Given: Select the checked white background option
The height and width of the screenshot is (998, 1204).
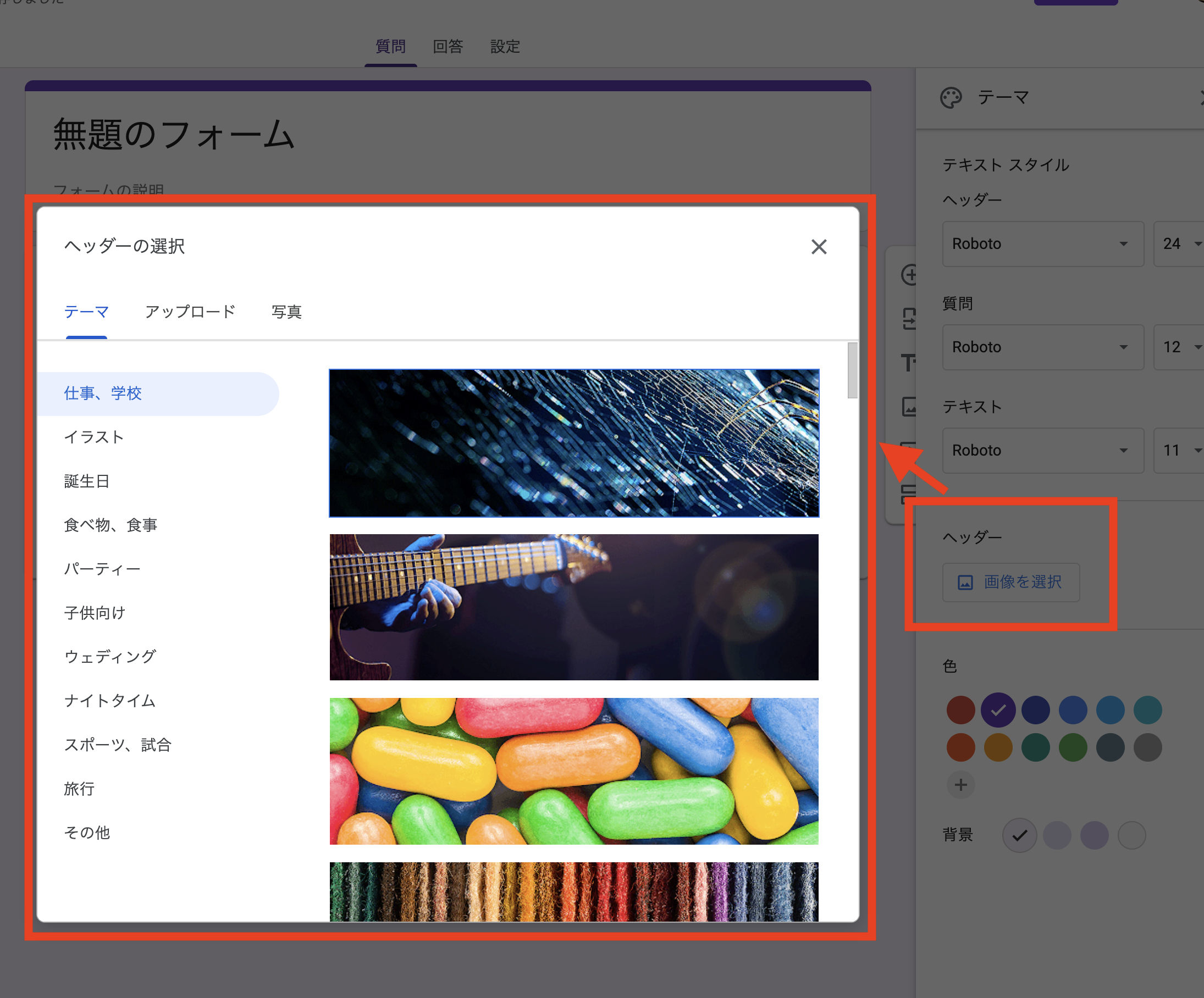Looking at the screenshot, I should point(1019,836).
